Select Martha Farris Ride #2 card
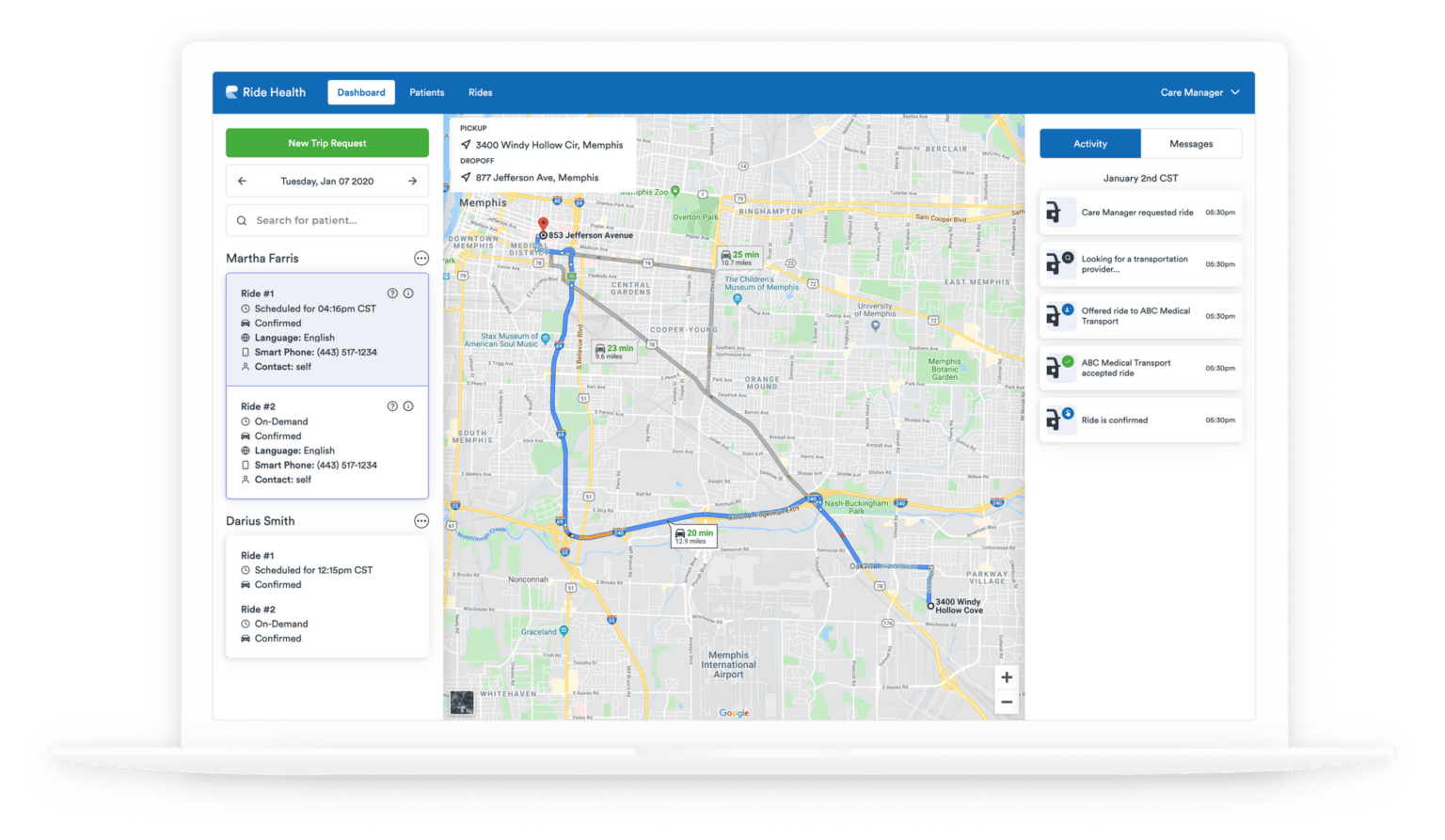Image resolution: width=1445 pixels, height=840 pixels. point(326,442)
